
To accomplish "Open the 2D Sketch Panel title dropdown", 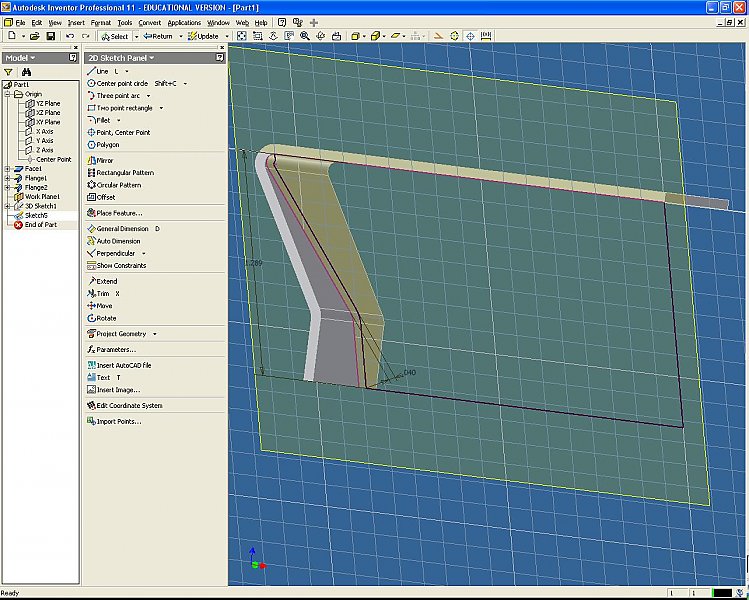I will click(152, 58).
